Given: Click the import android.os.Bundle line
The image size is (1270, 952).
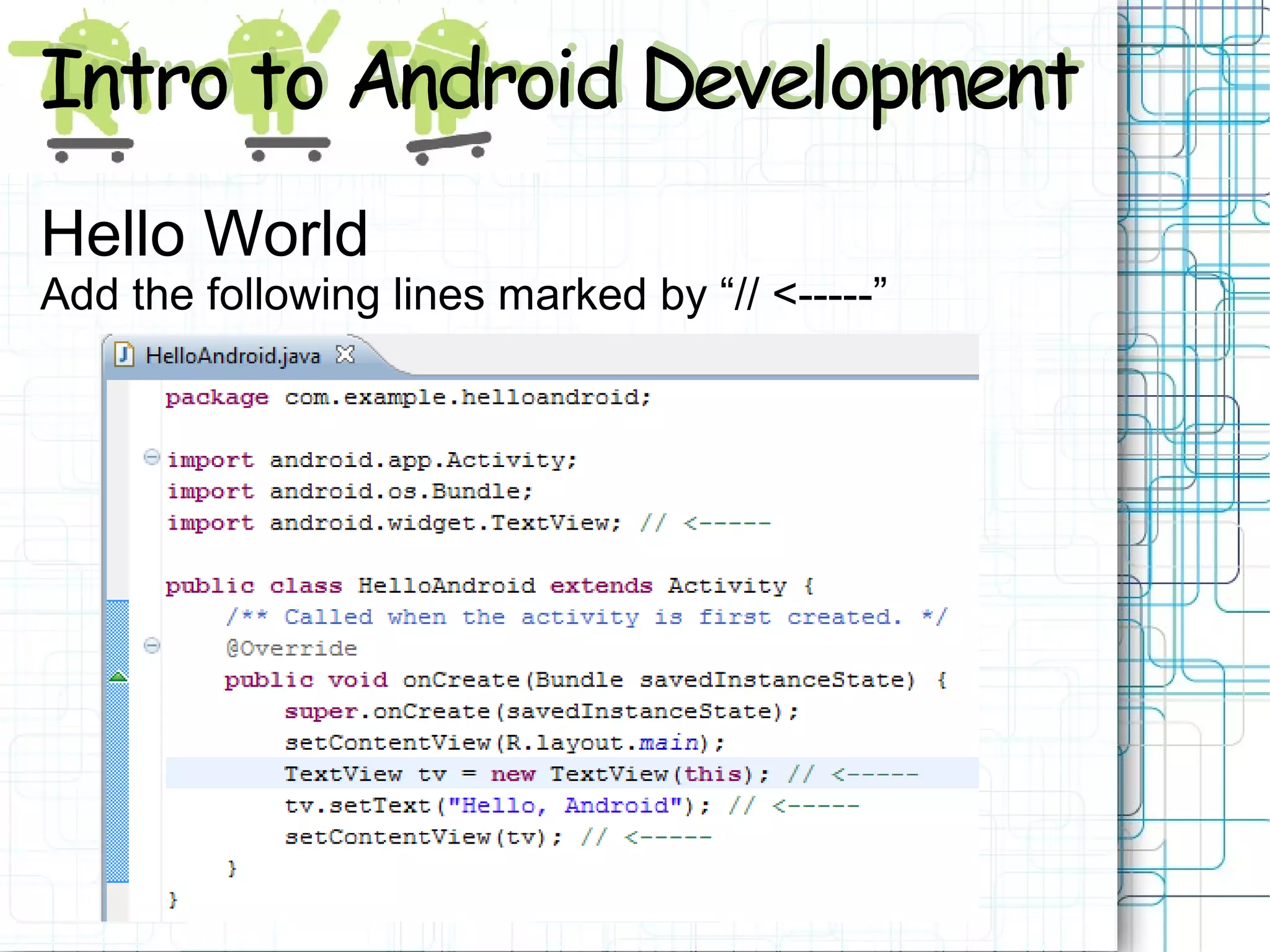Looking at the screenshot, I should tap(350, 492).
